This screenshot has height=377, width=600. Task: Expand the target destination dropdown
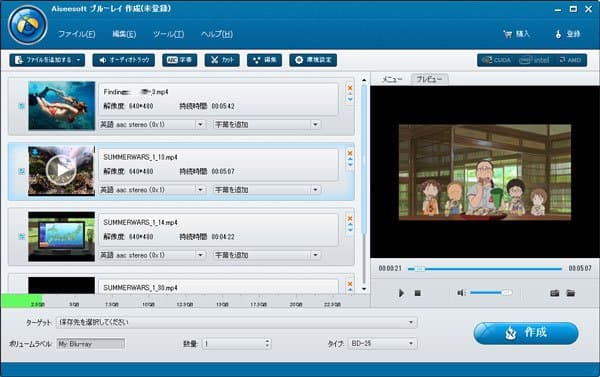pyautogui.click(x=411, y=322)
